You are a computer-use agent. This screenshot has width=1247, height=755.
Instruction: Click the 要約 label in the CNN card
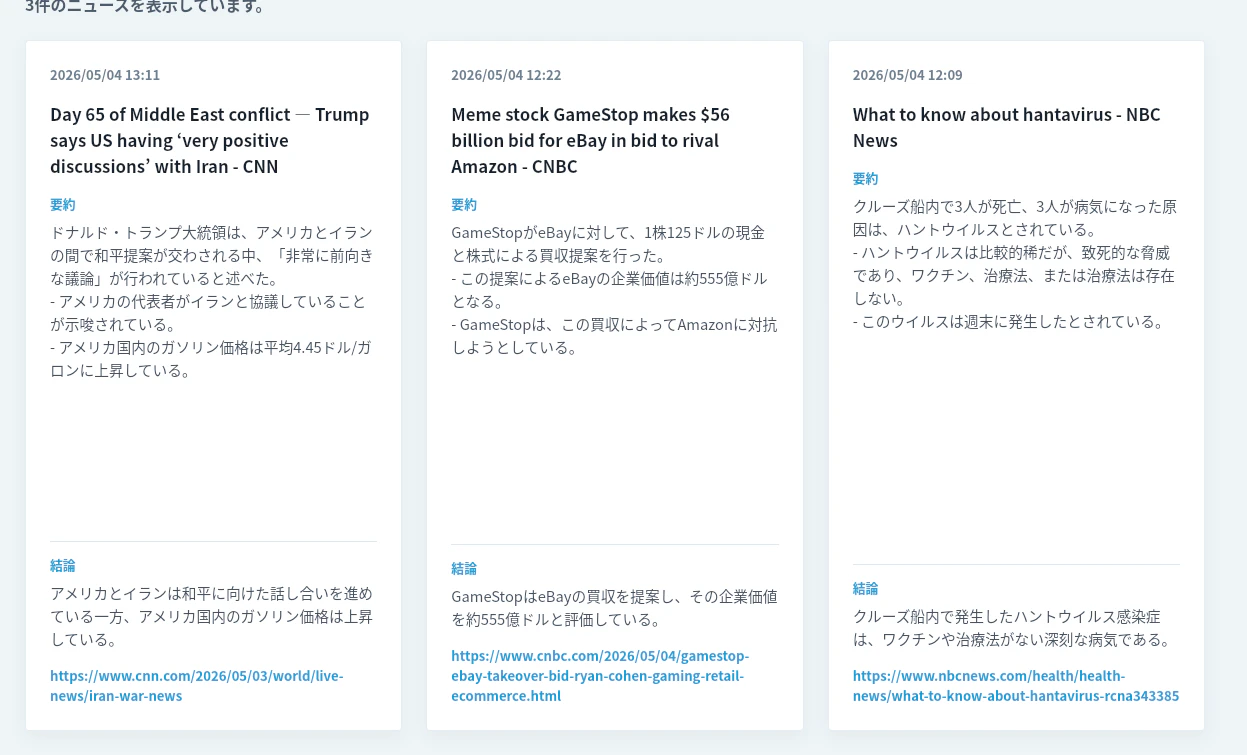tap(63, 204)
